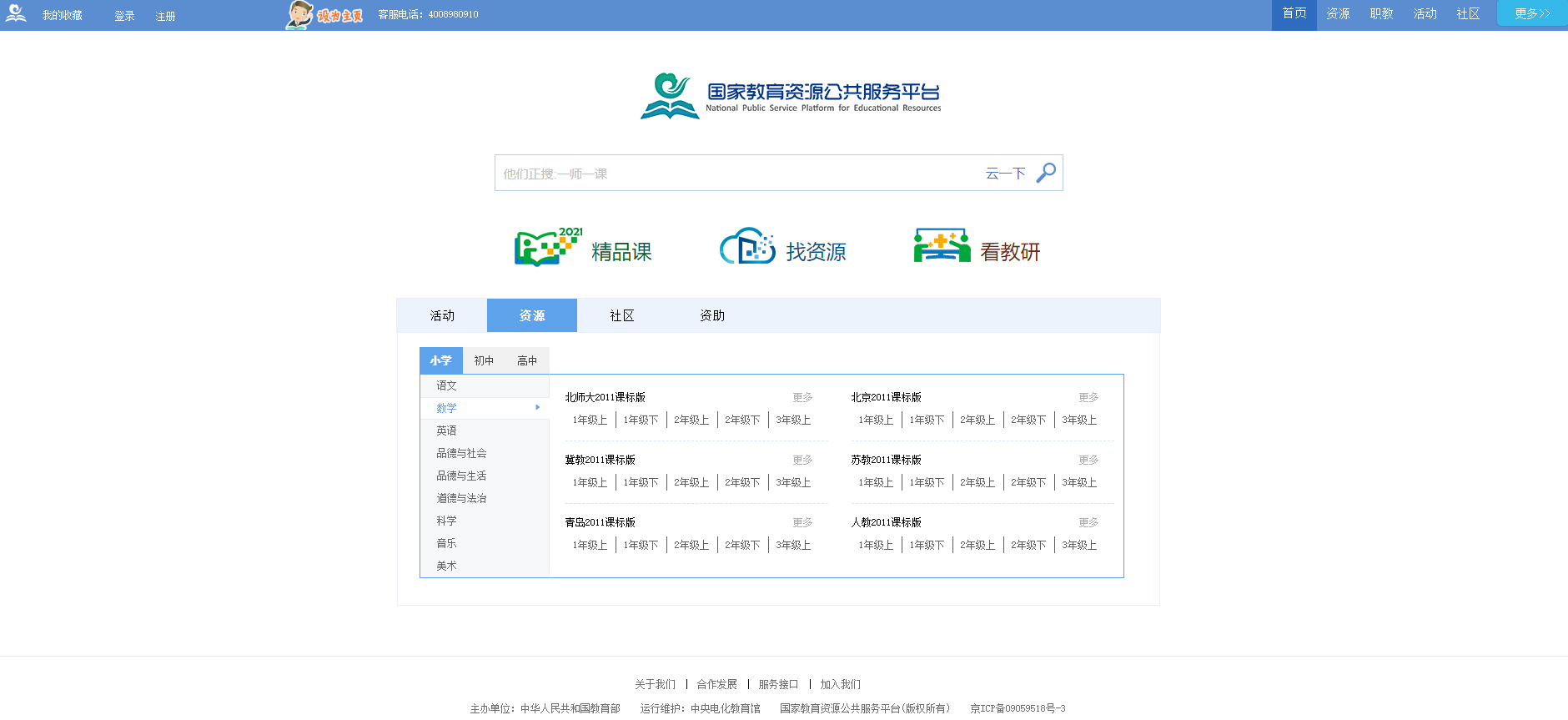1568x720 pixels.
Task: Click 人教2011课标版 heading
Action: coord(886,522)
